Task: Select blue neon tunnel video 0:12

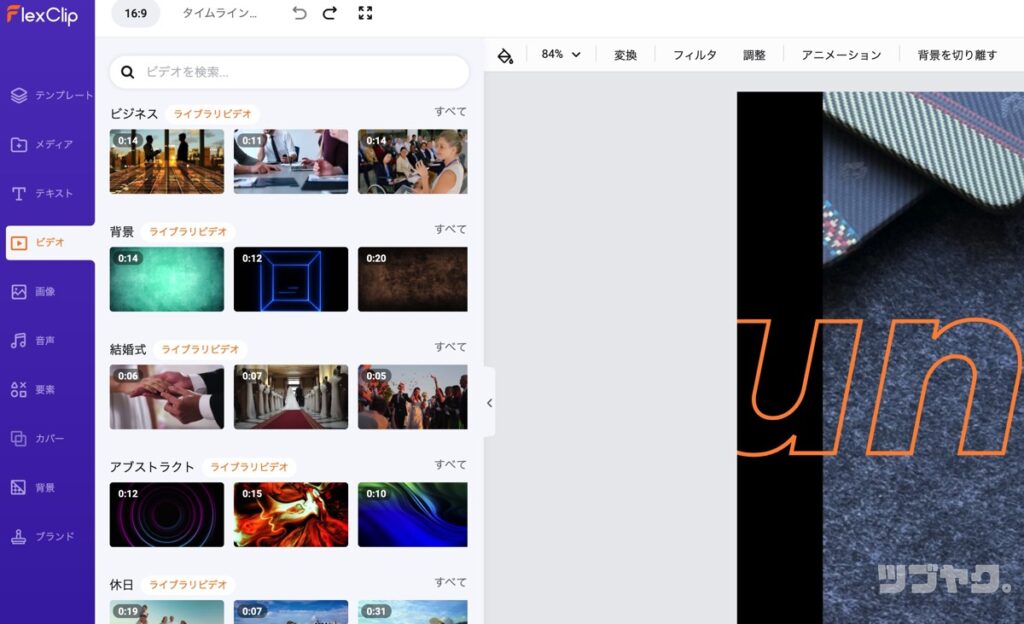Action: (291, 279)
